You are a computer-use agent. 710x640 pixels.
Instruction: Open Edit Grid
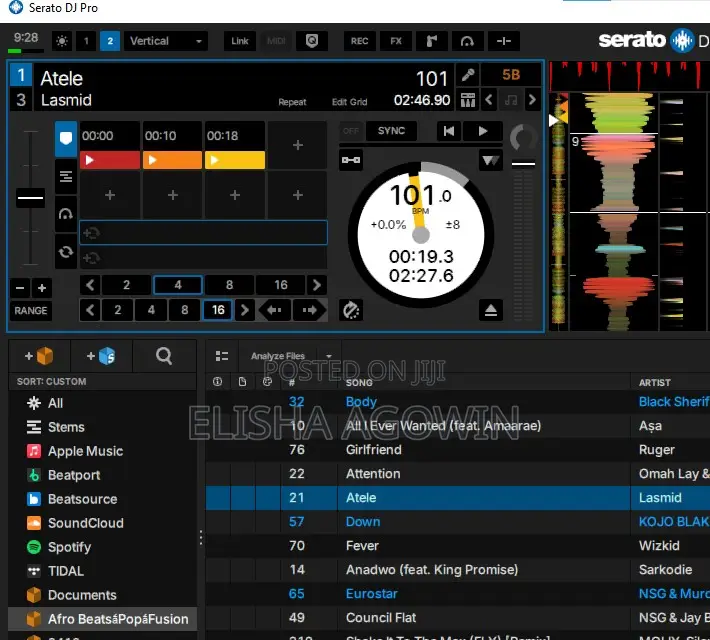pyautogui.click(x=349, y=102)
